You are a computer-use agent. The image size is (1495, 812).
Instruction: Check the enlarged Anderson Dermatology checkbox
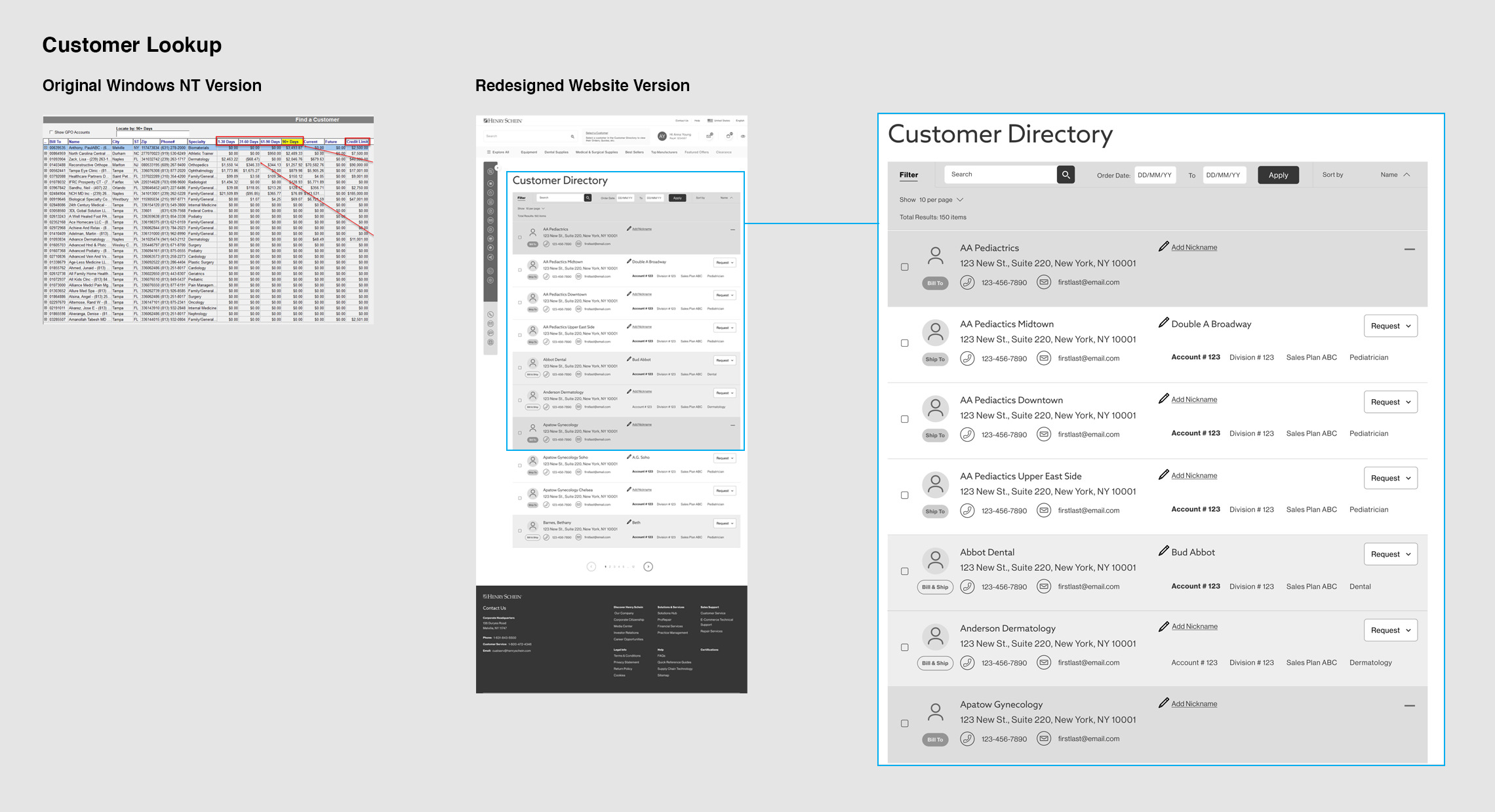[905, 647]
